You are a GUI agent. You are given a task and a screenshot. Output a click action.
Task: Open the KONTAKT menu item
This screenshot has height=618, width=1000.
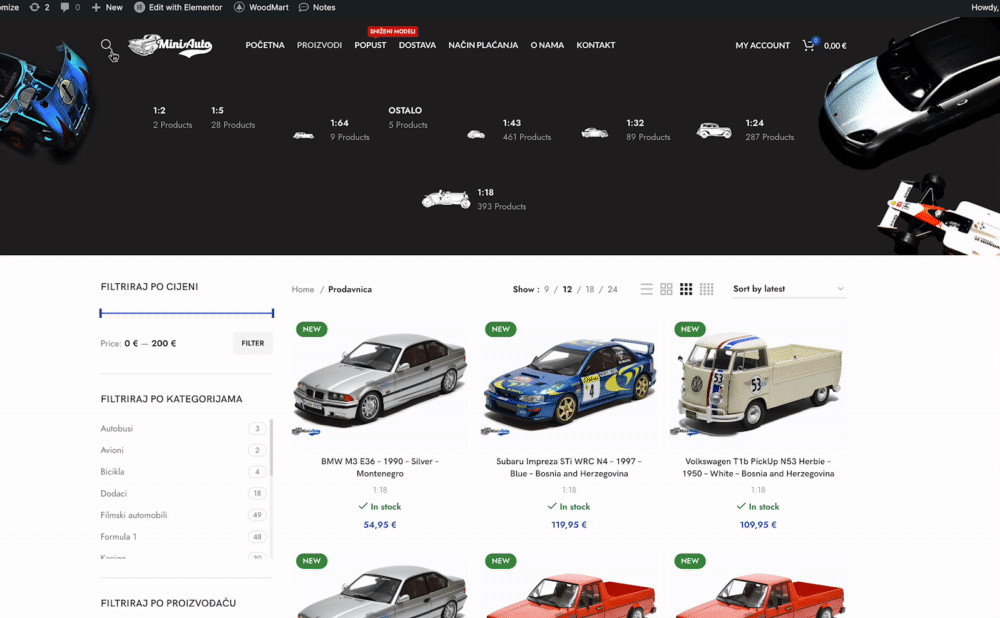coord(596,45)
